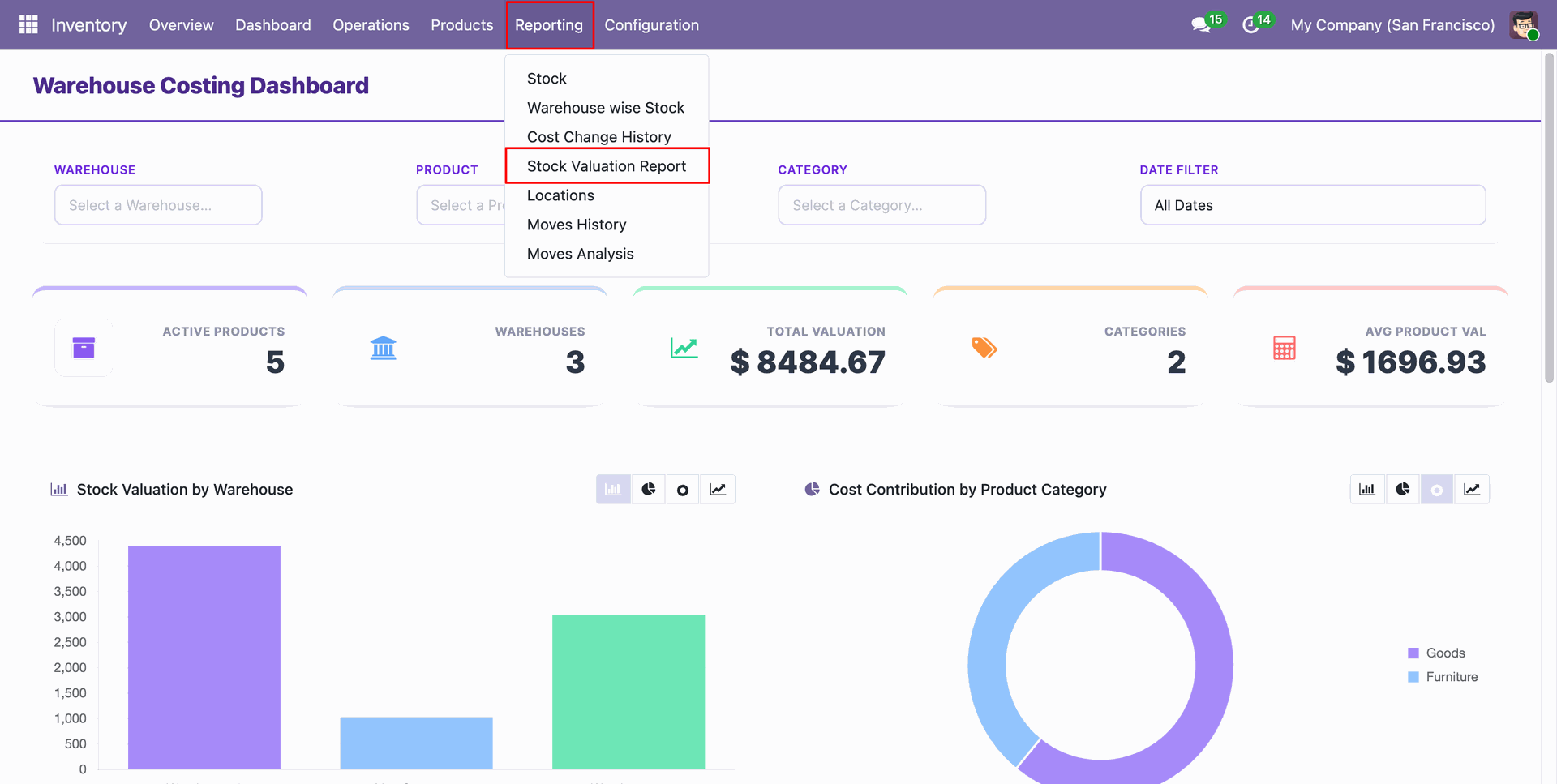Toggle the Furniture legend entry
Image resolution: width=1557 pixels, height=784 pixels.
1443,677
